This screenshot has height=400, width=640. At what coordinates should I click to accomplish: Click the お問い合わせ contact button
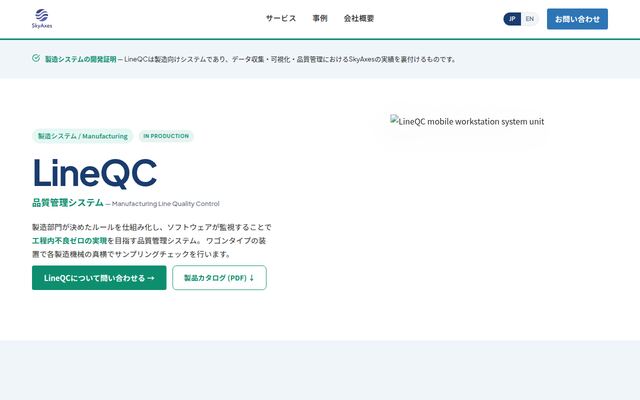[577, 19]
